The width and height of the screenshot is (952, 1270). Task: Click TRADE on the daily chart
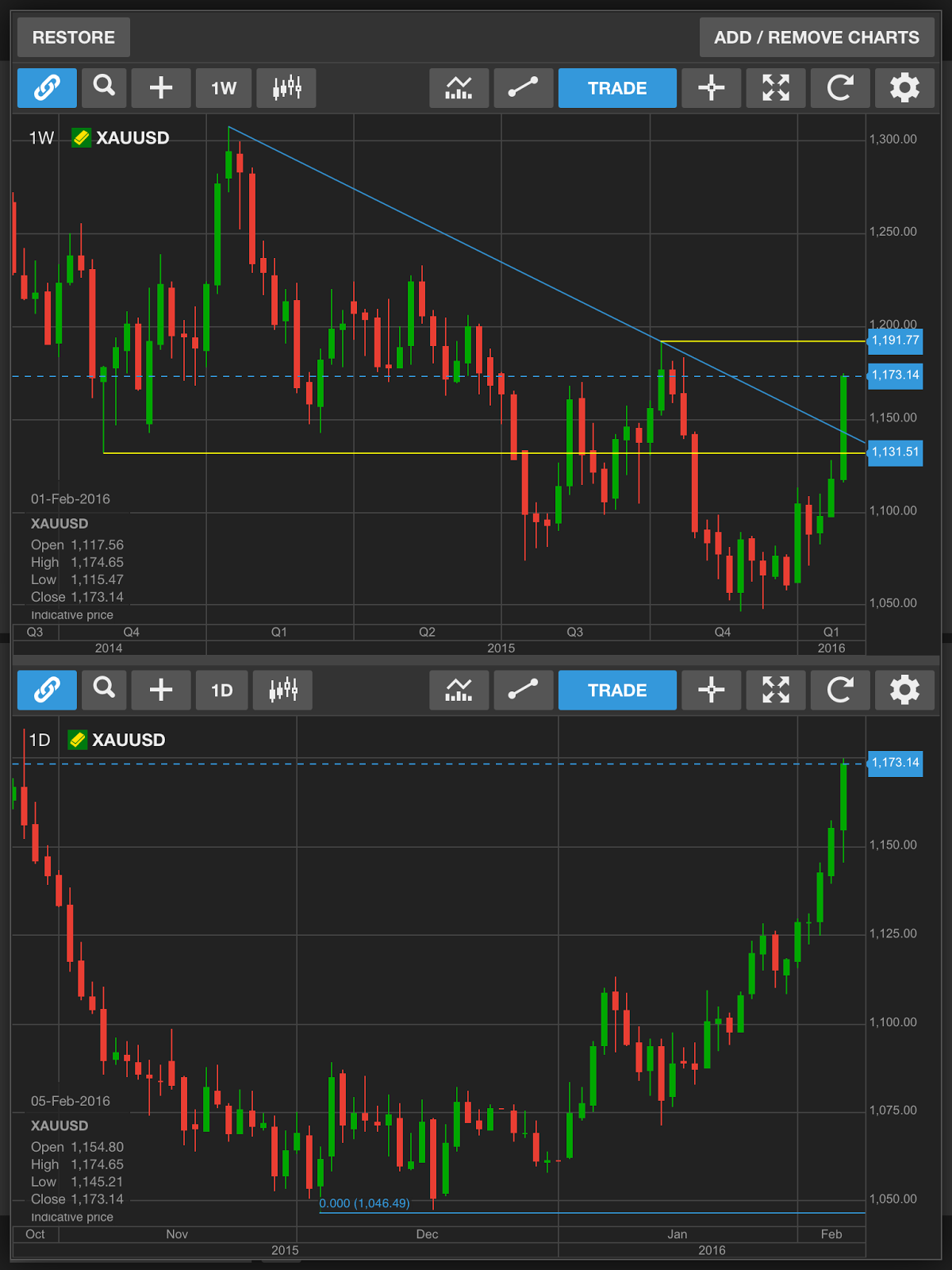pos(617,690)
